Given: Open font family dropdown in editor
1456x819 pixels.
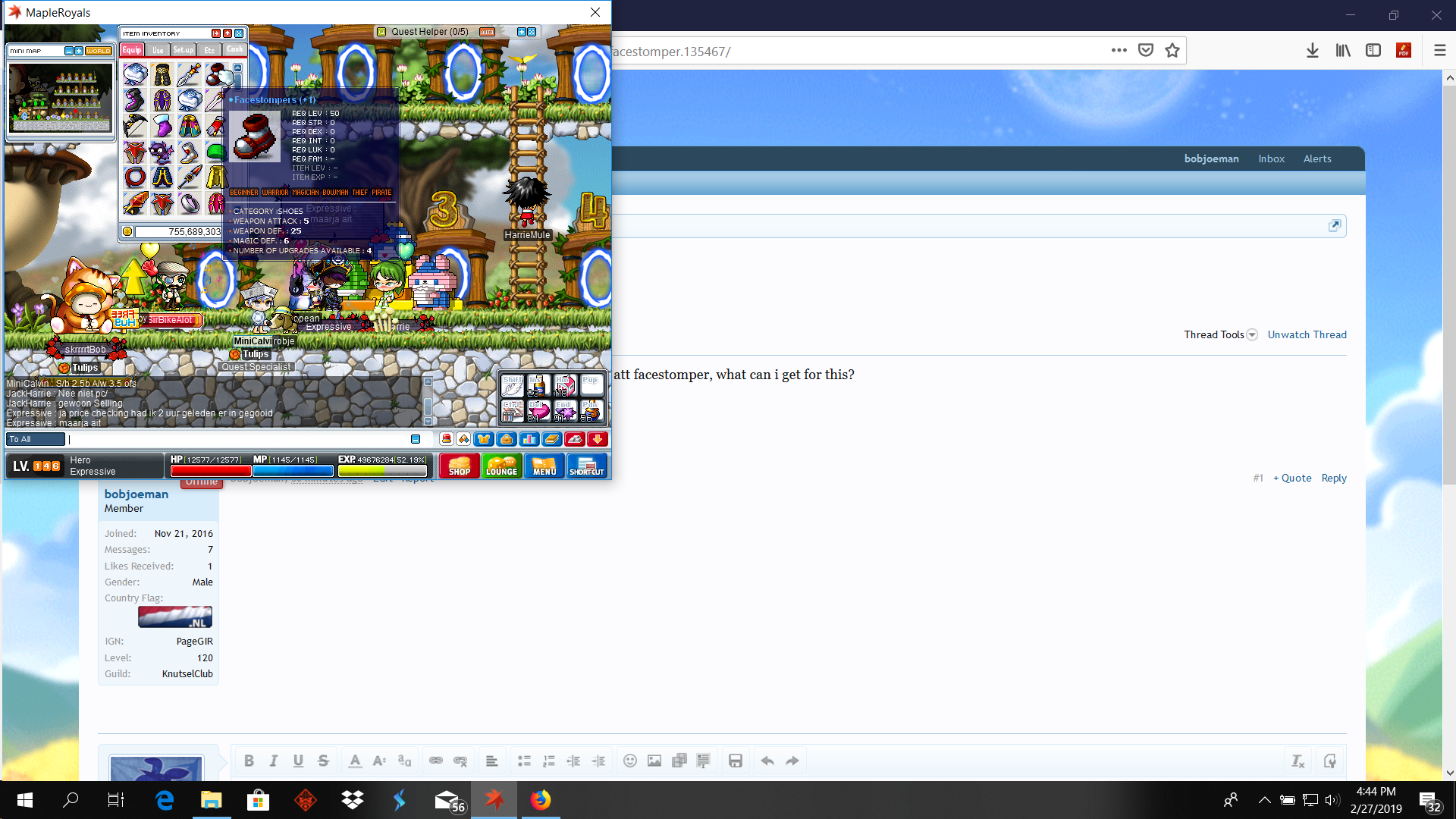Looking at the screenshot, I should point(405,761).
